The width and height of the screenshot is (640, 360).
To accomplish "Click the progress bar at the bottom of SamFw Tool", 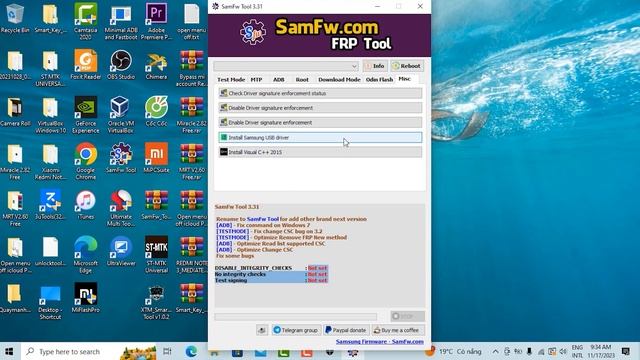I will [x=296, y=316].
